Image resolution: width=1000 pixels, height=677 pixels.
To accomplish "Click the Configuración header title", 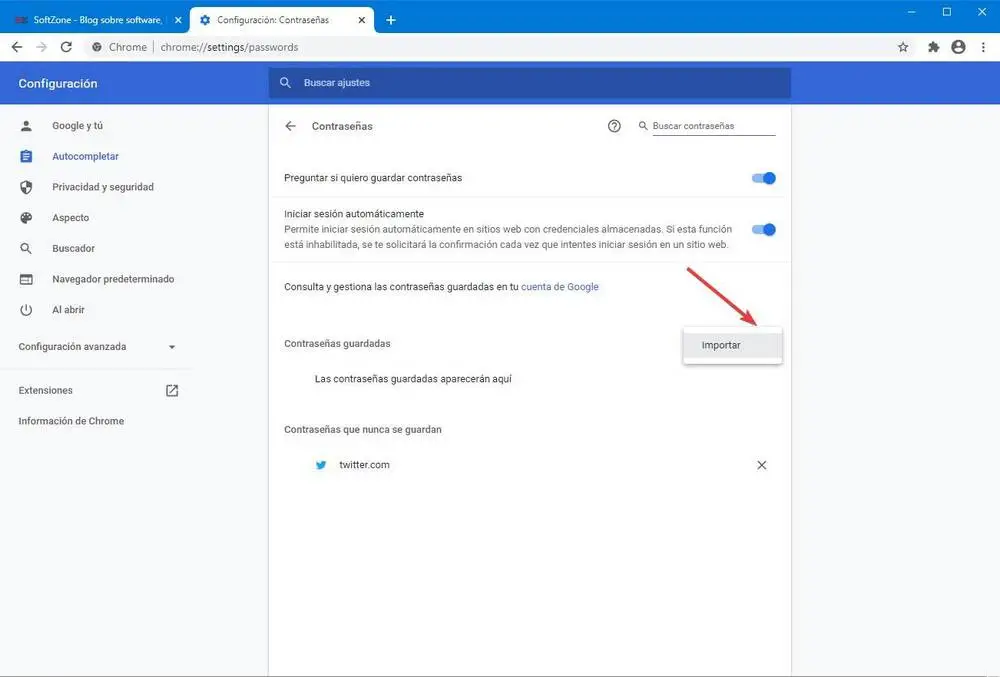I will 58,84.
